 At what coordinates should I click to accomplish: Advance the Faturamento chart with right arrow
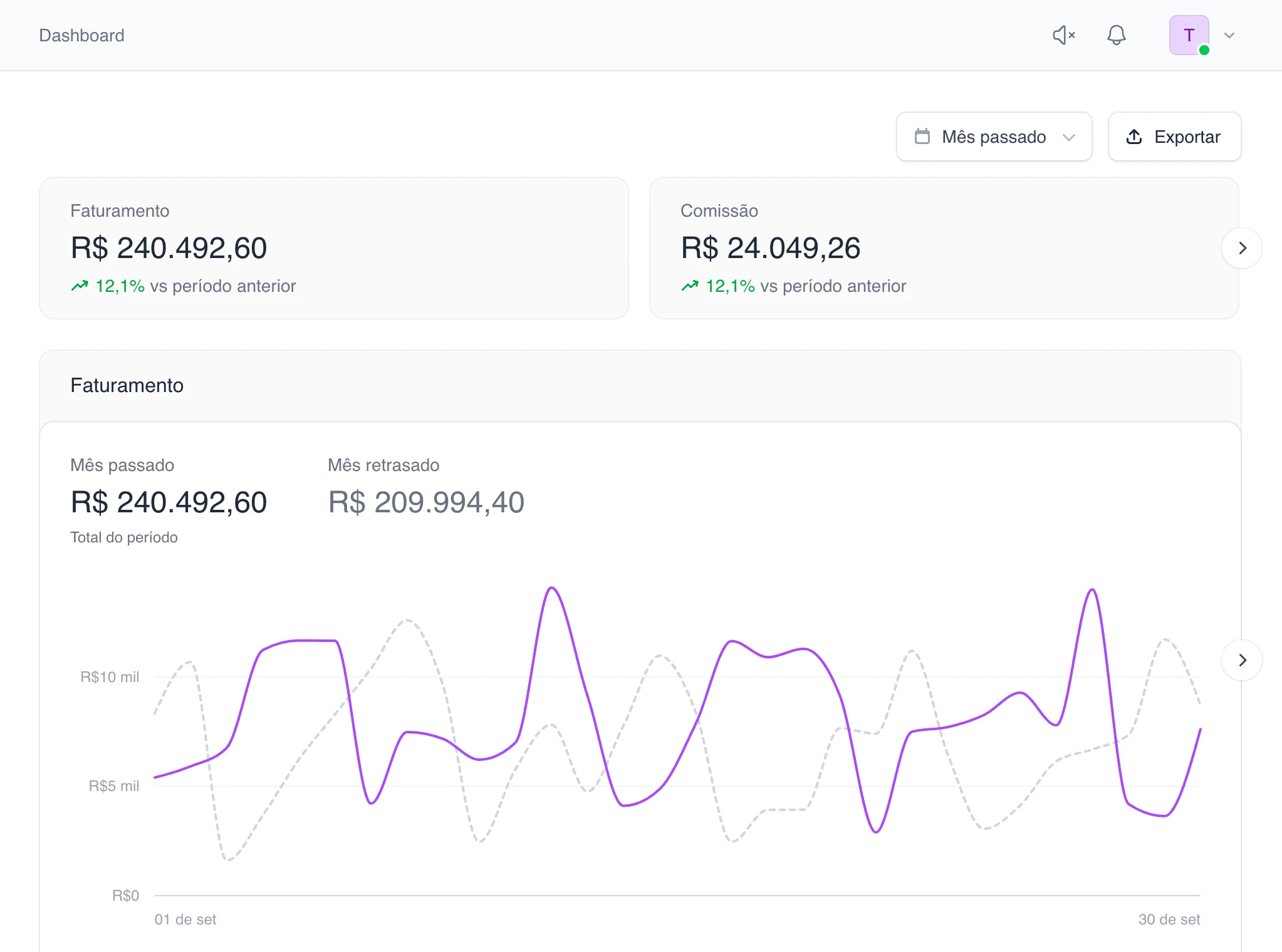pos(1241,660)
